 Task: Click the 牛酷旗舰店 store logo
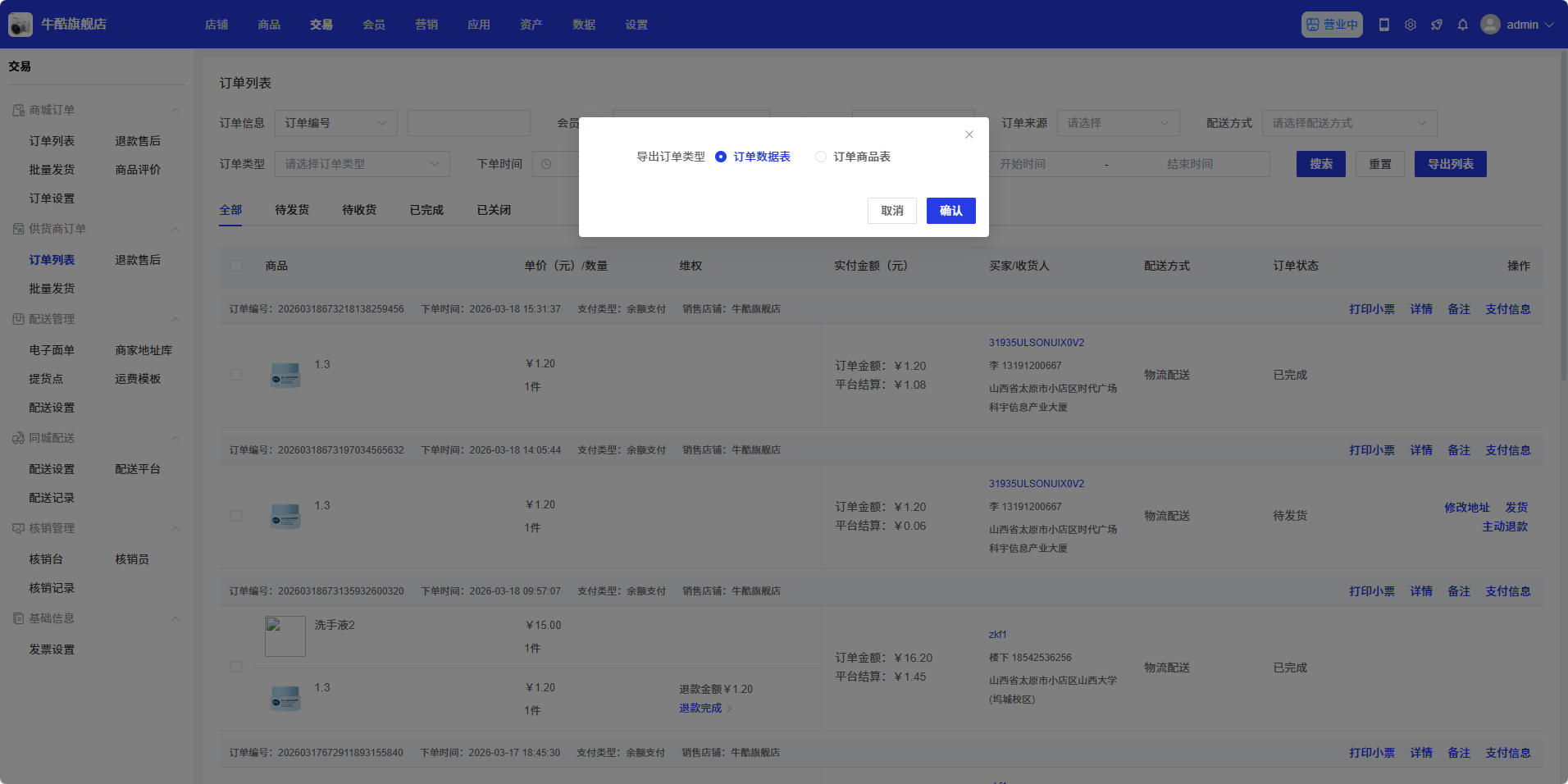pyautogui.click(x=21, y=25)
